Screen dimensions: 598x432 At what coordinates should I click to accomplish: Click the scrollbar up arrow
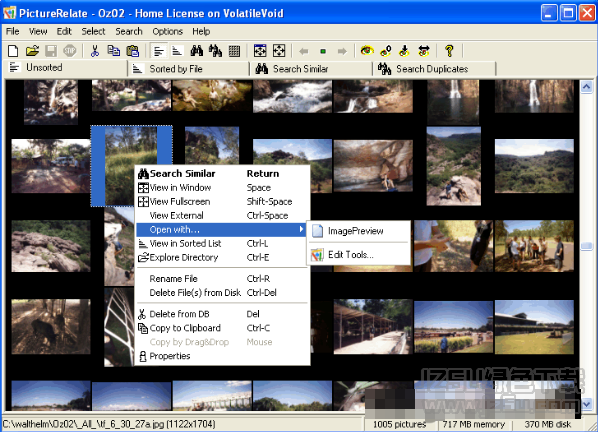click(x=586, y=87)
